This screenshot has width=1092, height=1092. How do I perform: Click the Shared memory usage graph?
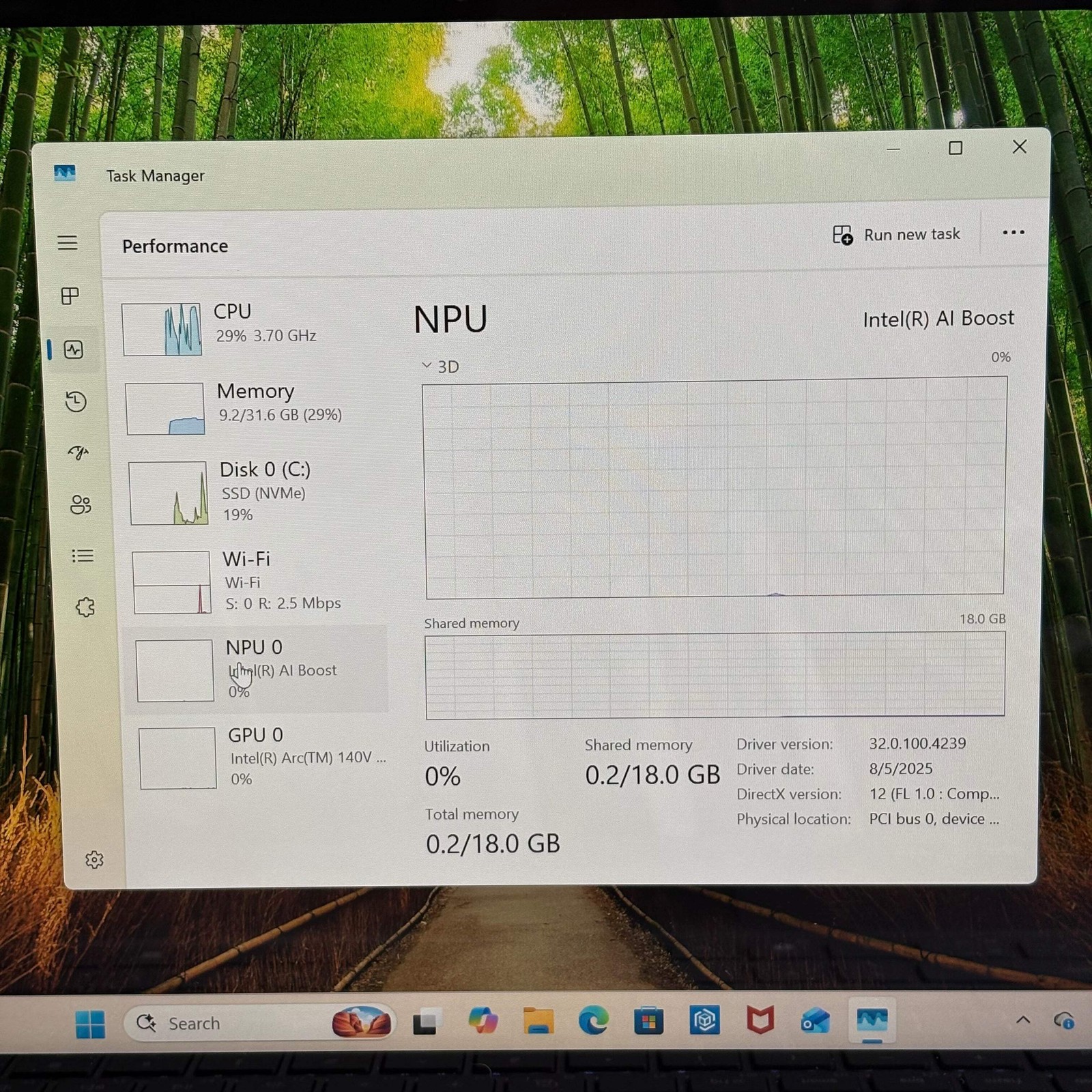715,674
